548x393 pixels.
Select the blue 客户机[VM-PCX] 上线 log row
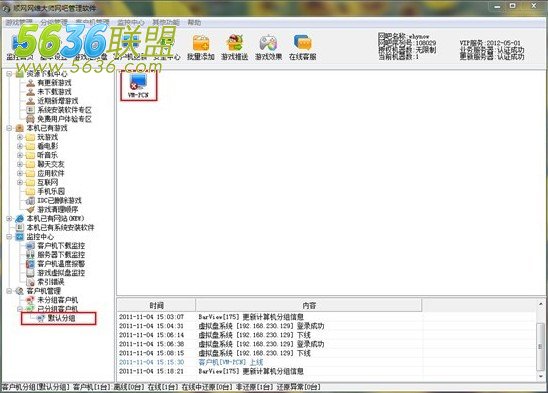[326, 363]
